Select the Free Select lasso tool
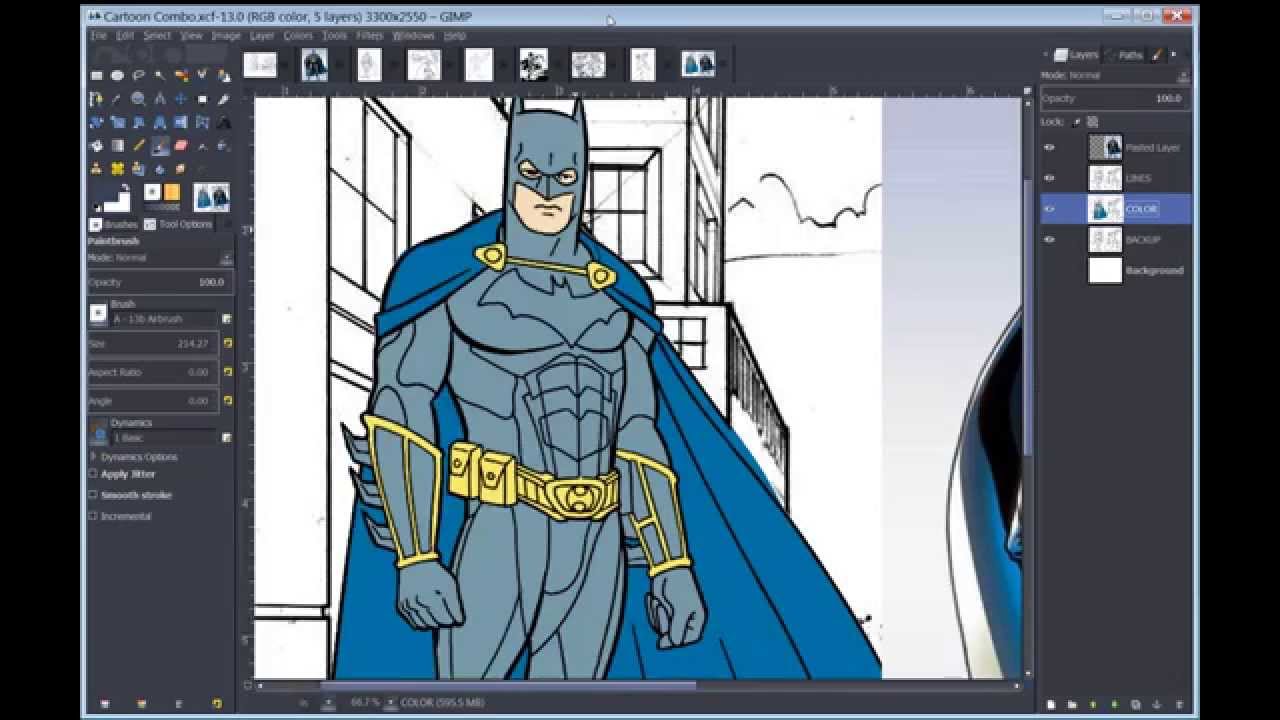This screenshot has height=720, width=1280. coord(138,75)
